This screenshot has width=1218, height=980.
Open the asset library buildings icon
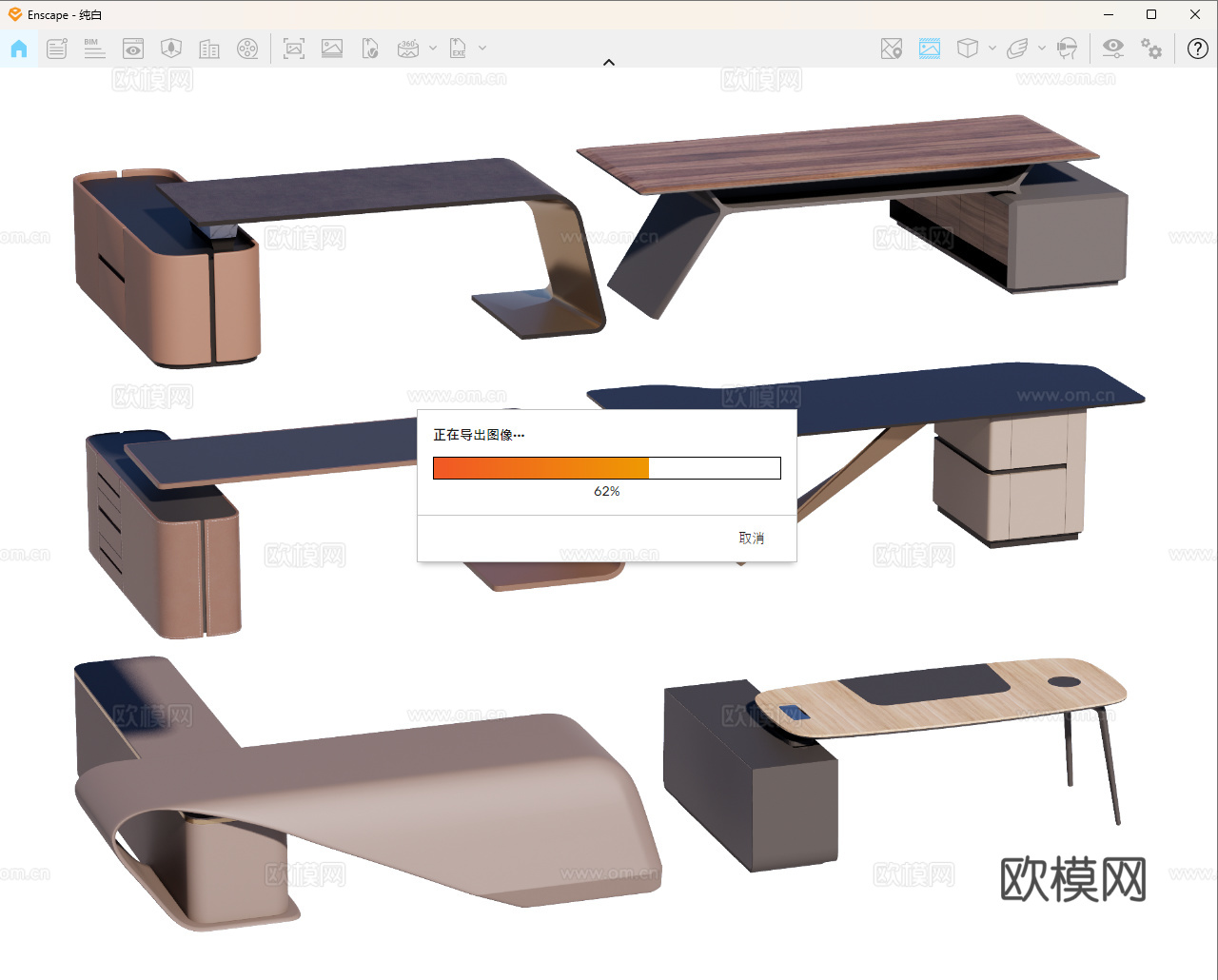click(x=209, y=49)
